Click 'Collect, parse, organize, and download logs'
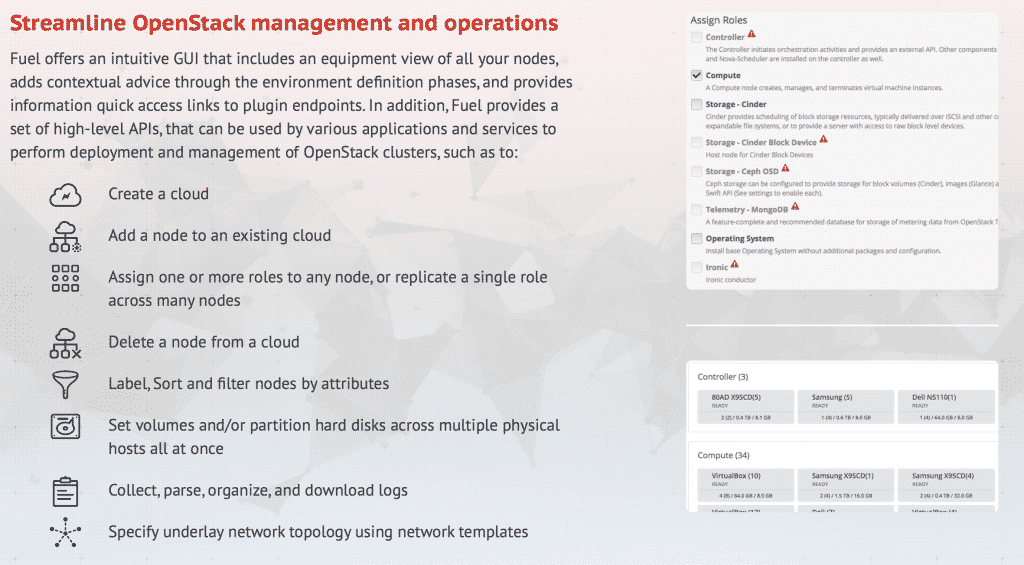This screenshot has width=1024, height=565. pyautogui.click(x=258, y=491)
